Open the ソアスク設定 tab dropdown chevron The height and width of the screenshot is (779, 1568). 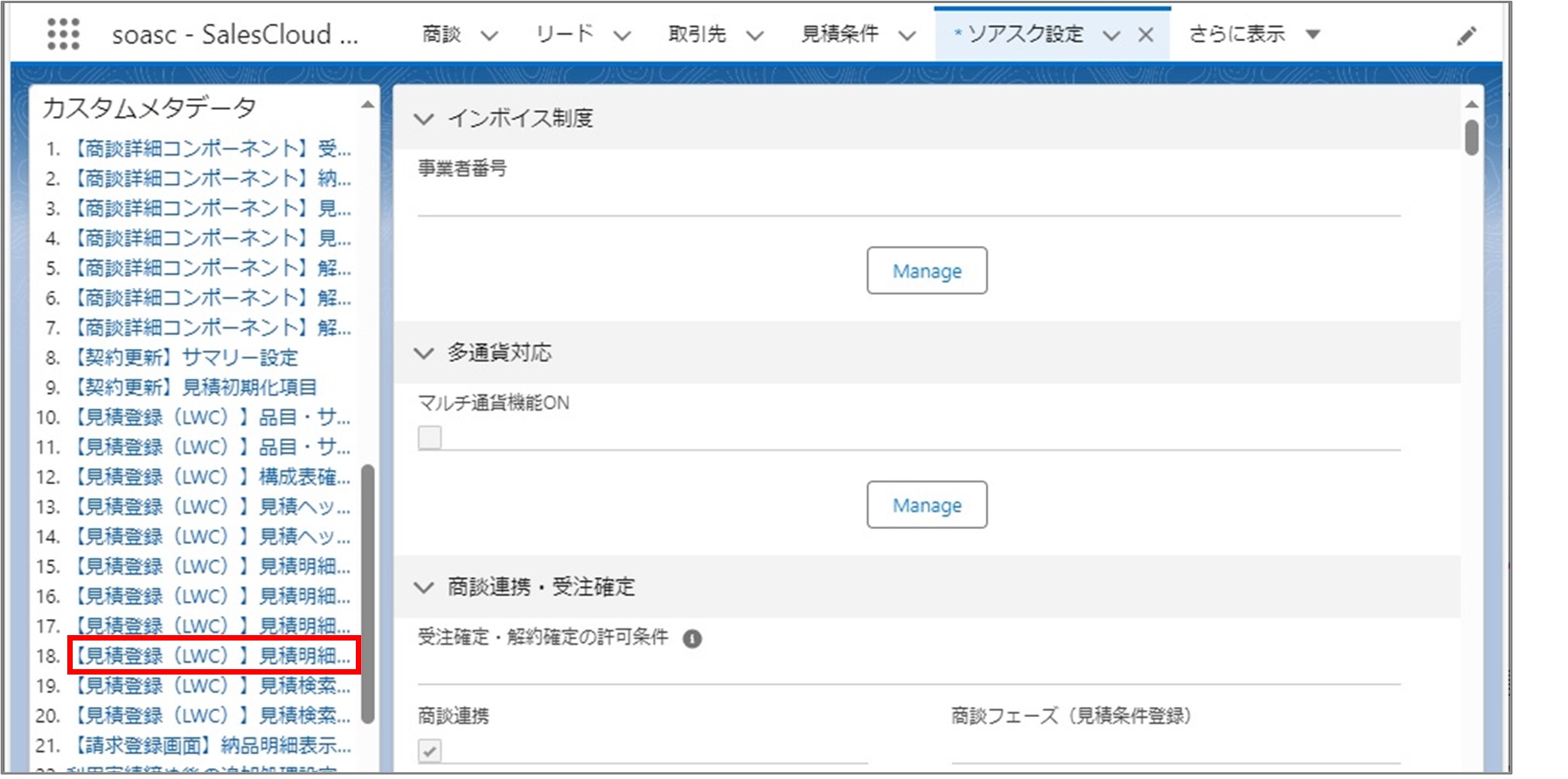[x=1112, y=36]
